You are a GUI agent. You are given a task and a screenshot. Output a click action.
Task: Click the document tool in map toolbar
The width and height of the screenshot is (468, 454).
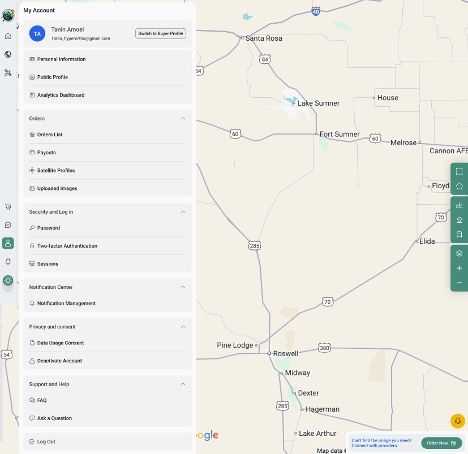click(x=459, y=234)
